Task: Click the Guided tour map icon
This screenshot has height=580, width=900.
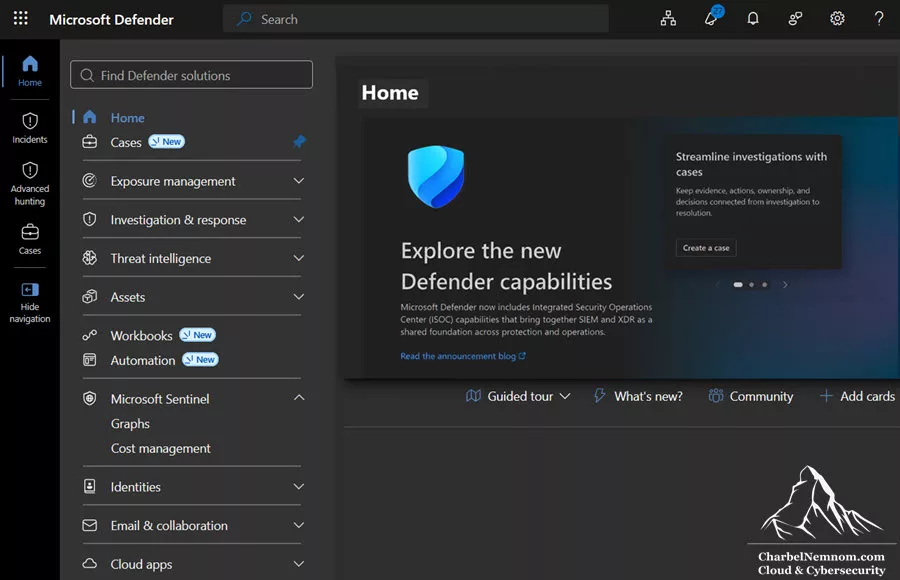Action: tap(473, 396)
